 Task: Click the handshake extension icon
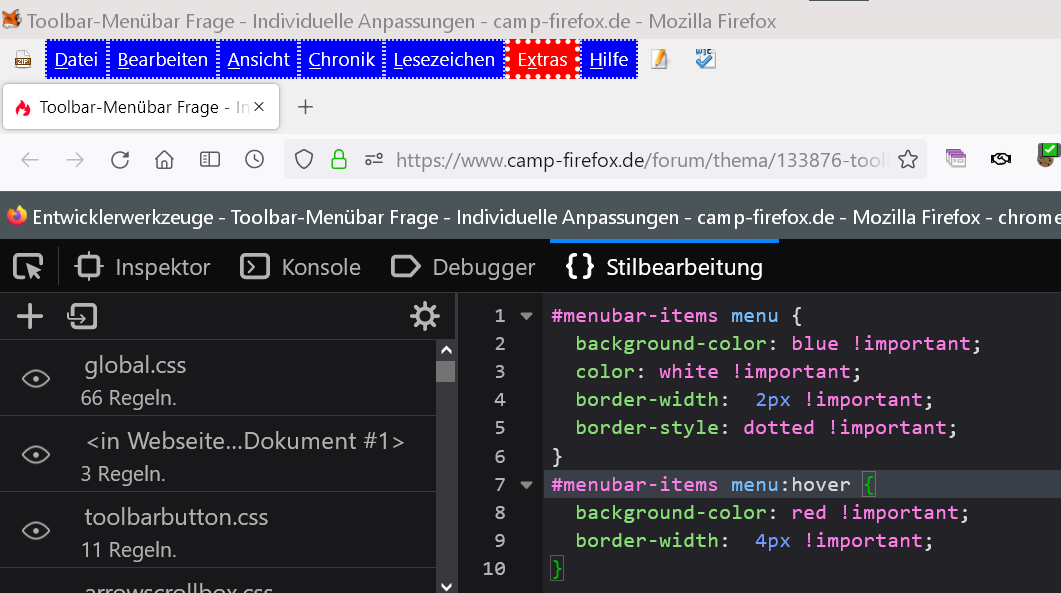click(x=1001, y=159)
